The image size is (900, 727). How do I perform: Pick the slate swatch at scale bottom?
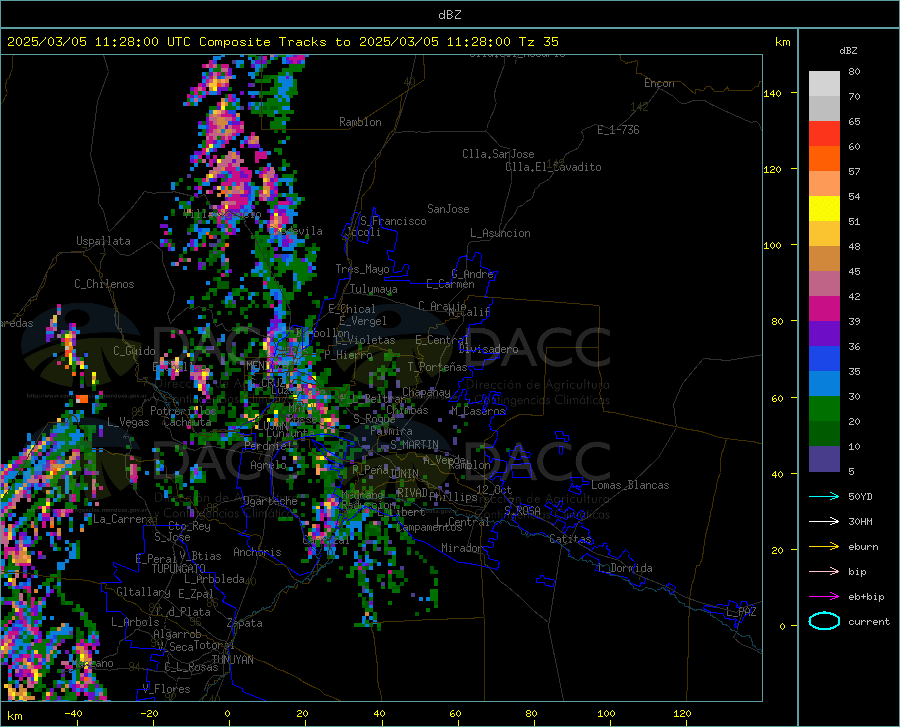(824, 458)
